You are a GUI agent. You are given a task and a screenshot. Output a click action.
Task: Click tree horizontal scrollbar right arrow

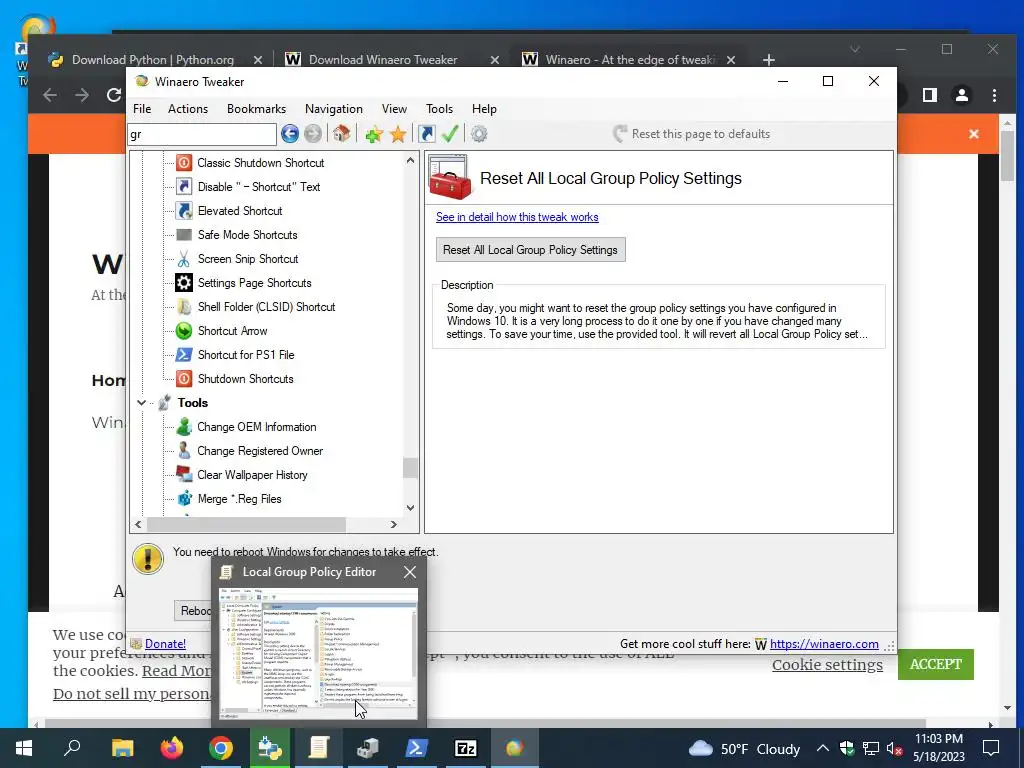coord(394,524)
